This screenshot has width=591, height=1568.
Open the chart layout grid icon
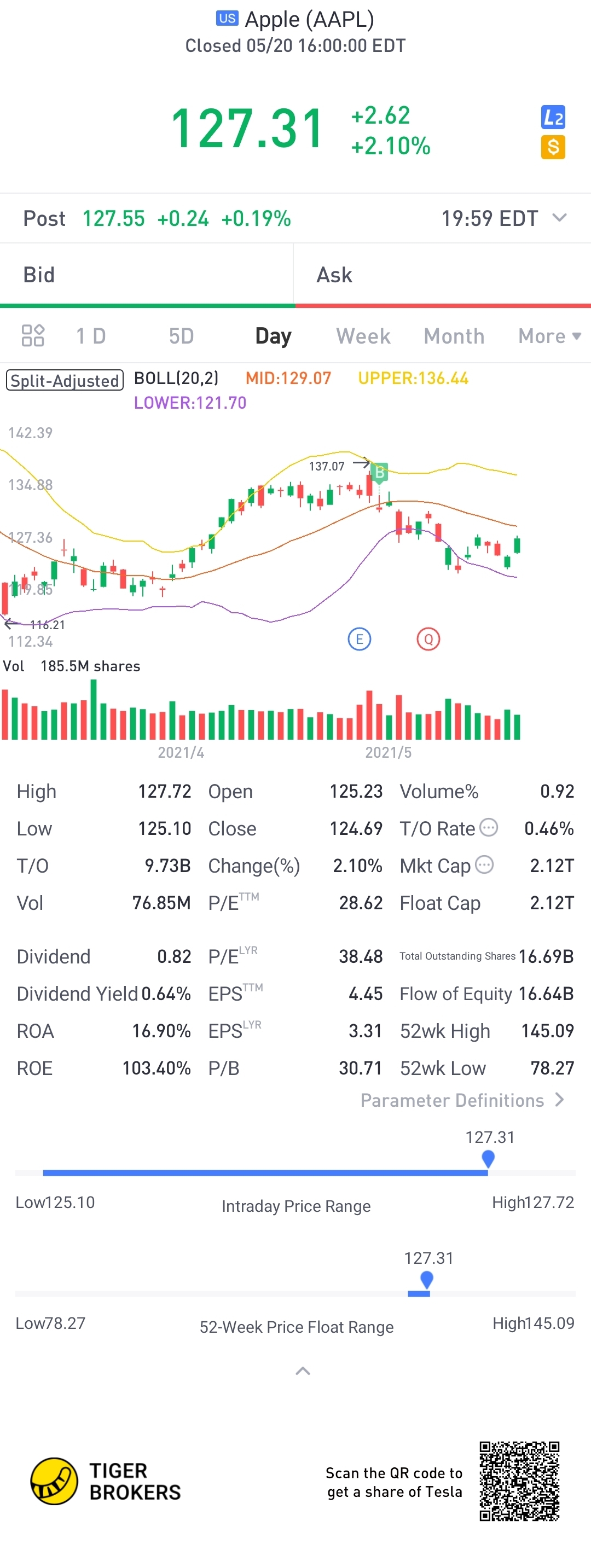coord(33,335)
